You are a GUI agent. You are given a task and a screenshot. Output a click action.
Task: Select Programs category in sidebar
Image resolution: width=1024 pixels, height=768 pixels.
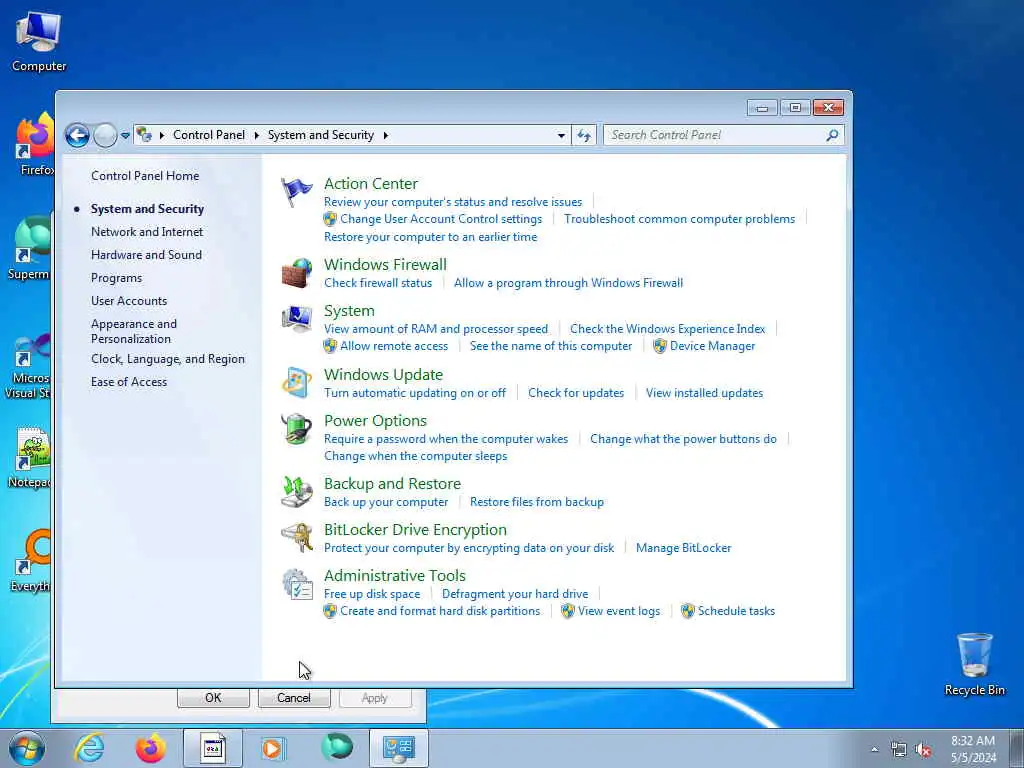tap(116, 278)
